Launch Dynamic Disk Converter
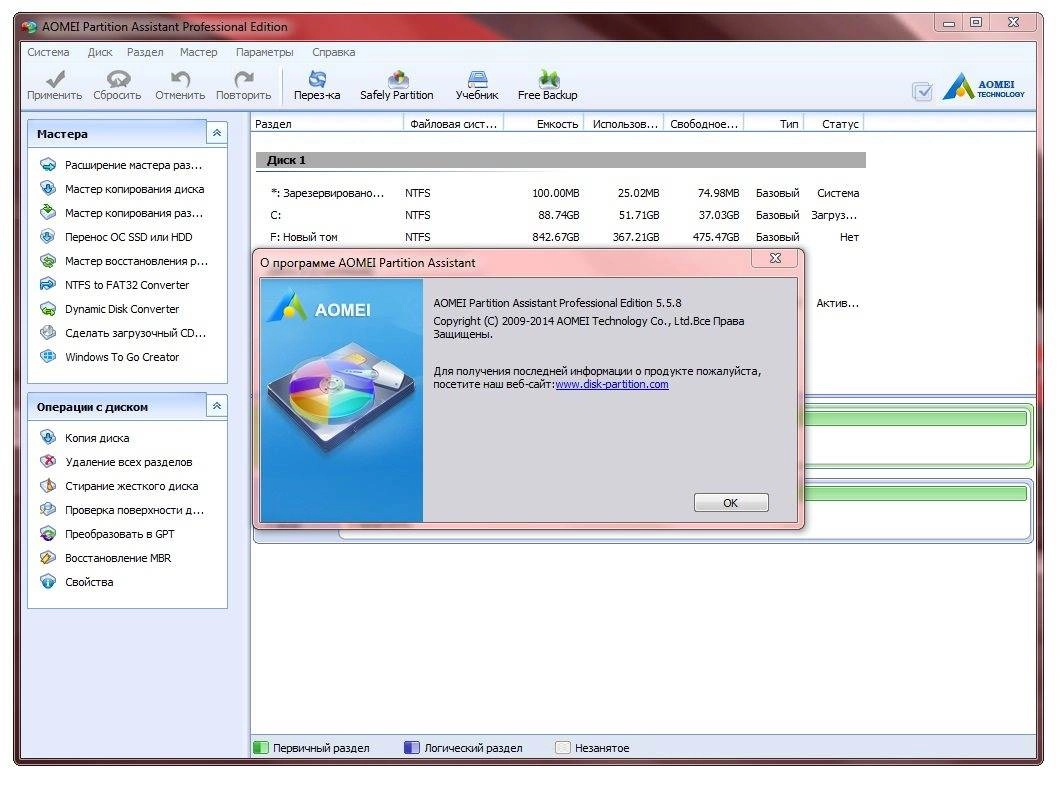Image resolution: width=1061 pixels, height=785 pixels. (110, 309)
